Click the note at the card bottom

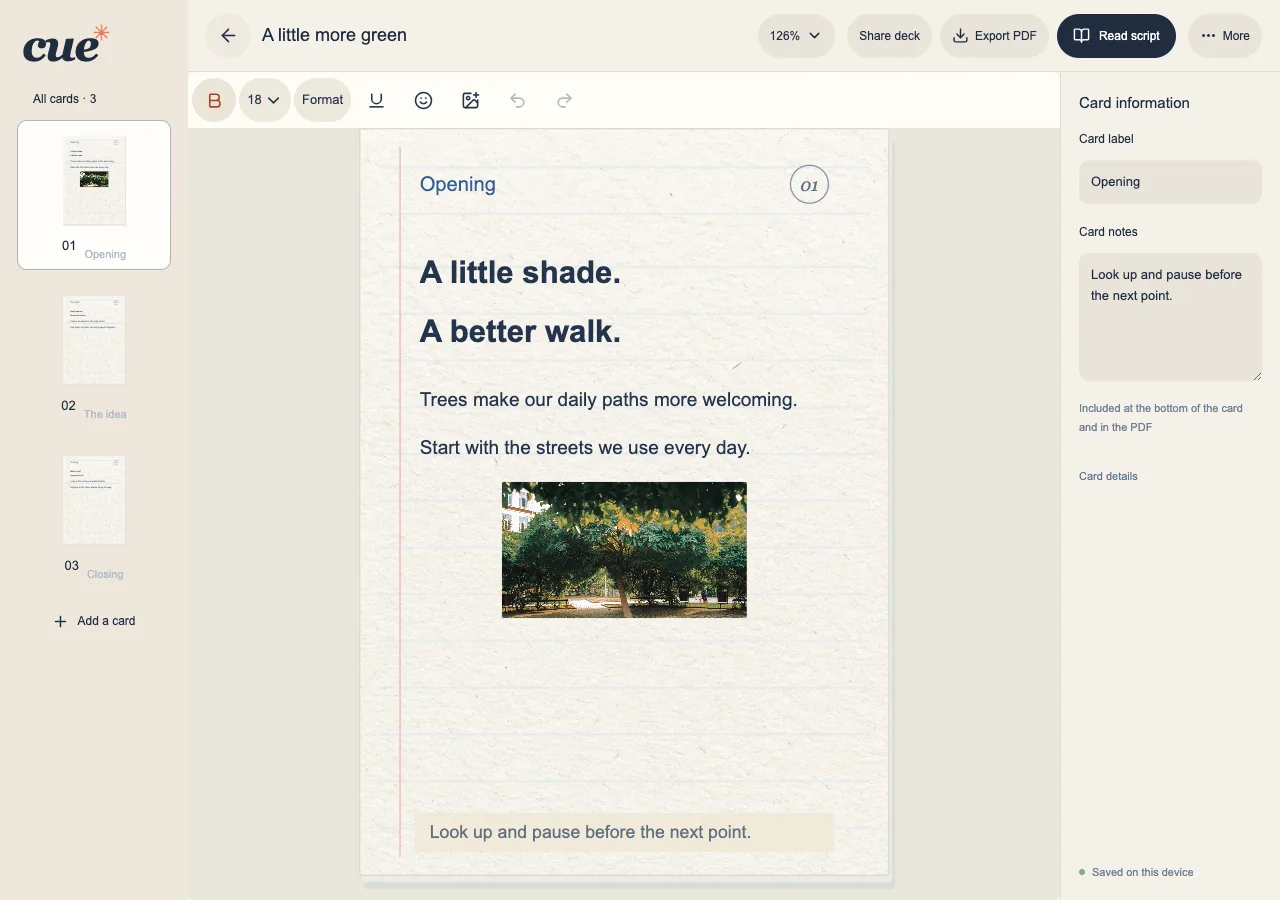pos(624,832)
